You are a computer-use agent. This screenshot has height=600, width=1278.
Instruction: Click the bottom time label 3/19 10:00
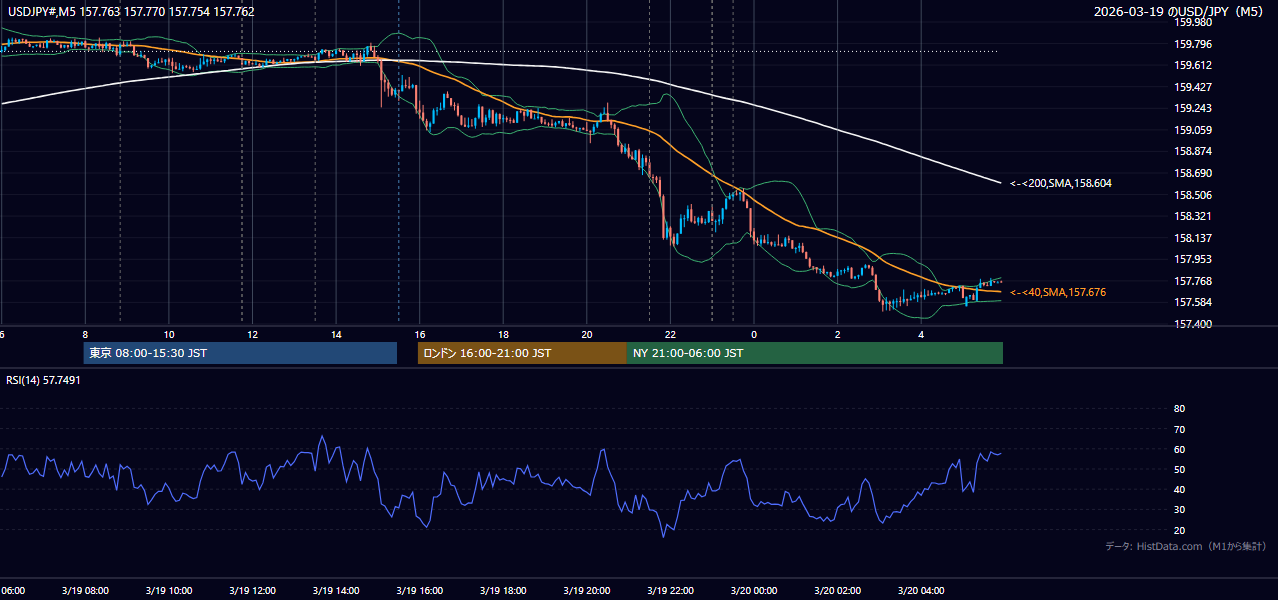coord(168,591)
